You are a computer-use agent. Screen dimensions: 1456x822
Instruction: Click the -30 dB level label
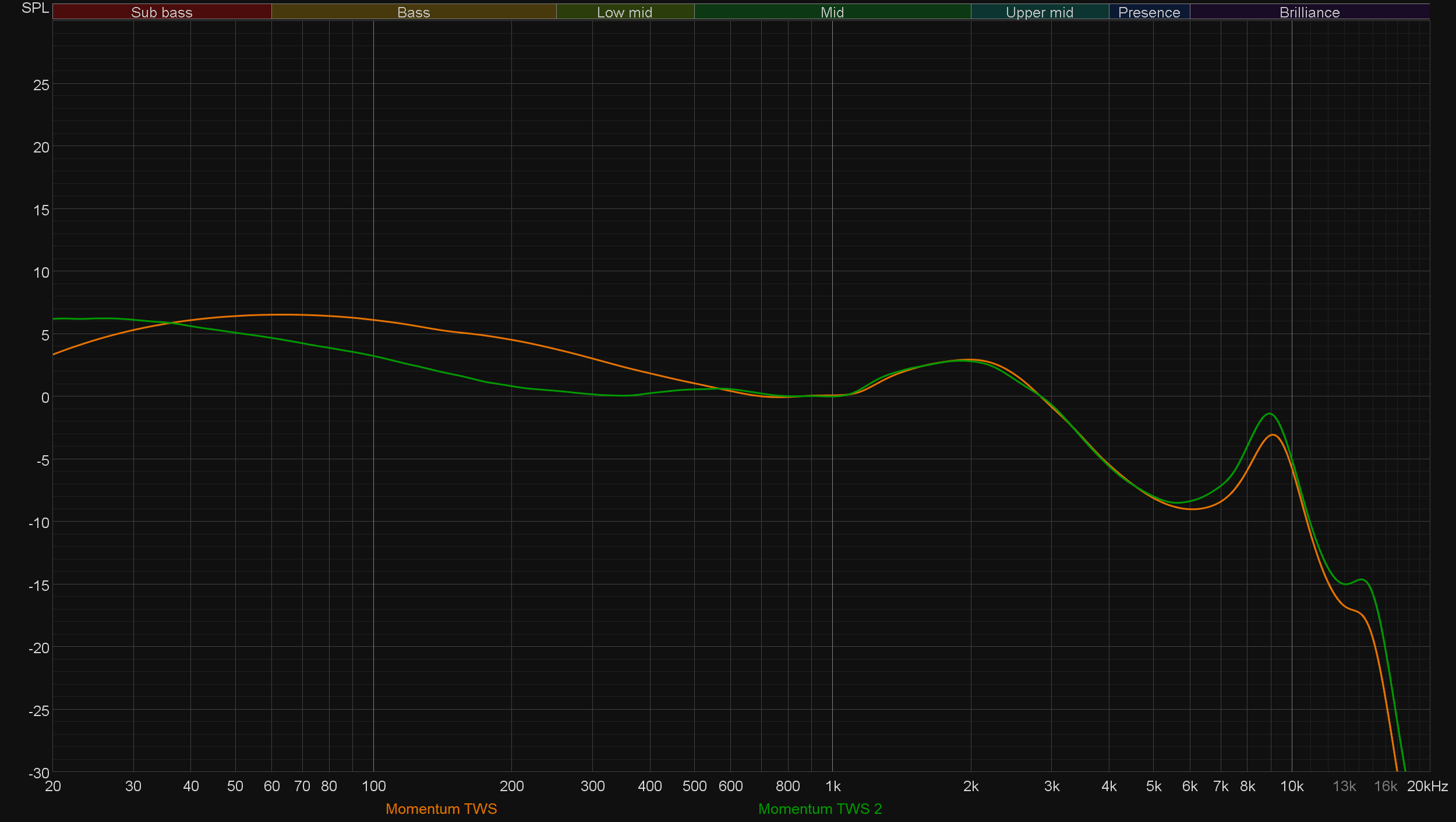39,773
